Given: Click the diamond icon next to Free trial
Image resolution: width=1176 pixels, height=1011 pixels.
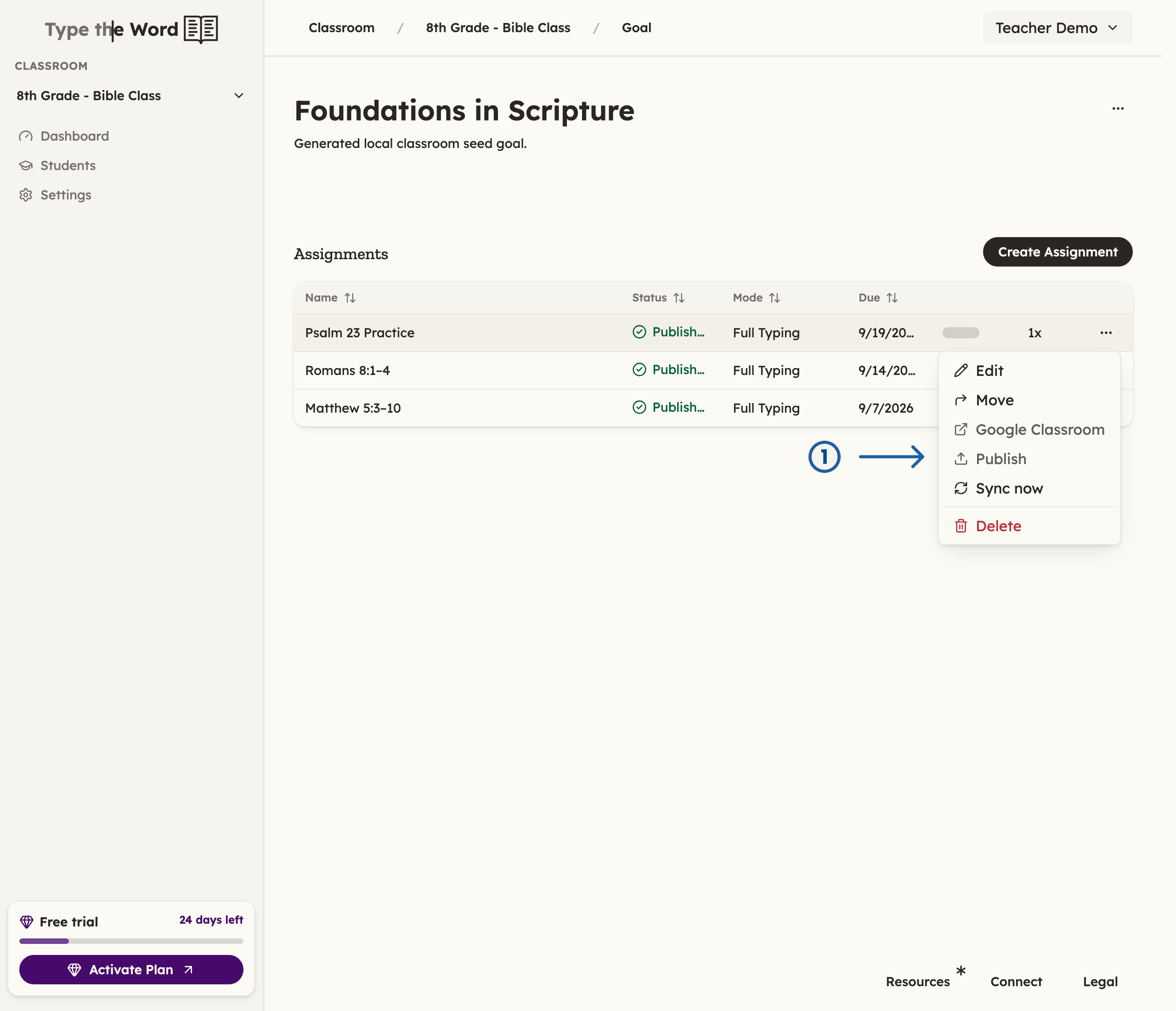Looking at the screenshot, I should (26, 922).
